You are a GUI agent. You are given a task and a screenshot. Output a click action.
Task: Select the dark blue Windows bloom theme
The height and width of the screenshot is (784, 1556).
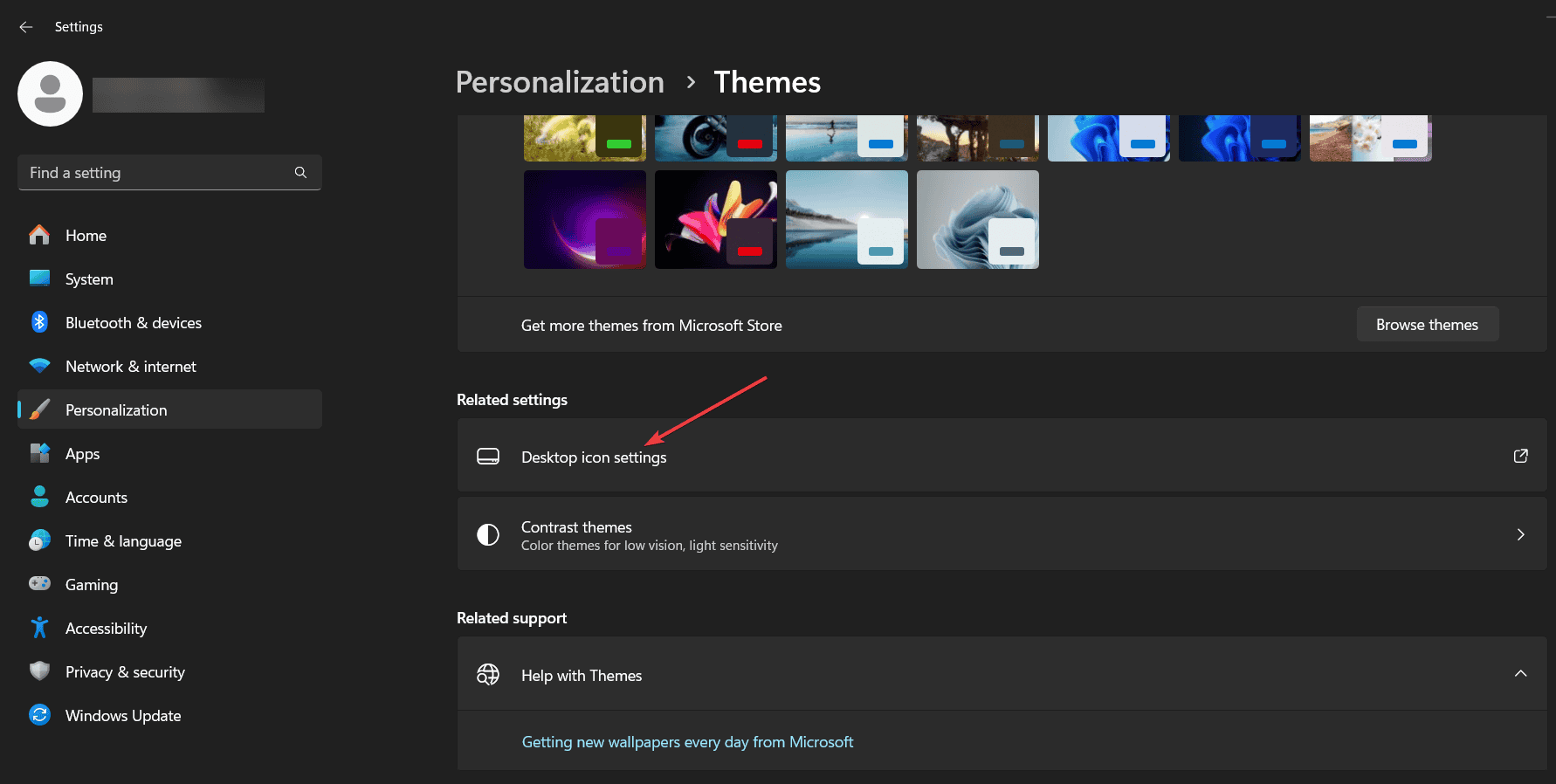tap(1240, 138)
